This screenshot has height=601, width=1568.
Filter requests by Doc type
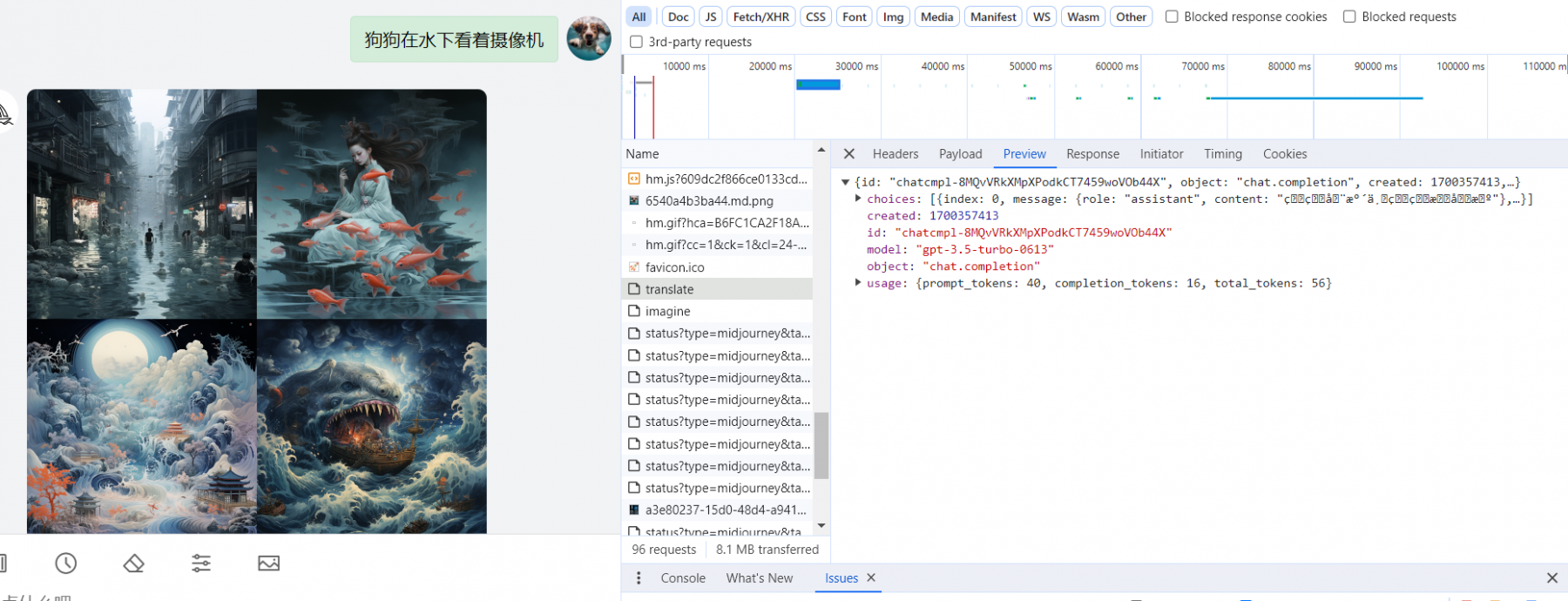pyautogui.click(x=678, y=17)
